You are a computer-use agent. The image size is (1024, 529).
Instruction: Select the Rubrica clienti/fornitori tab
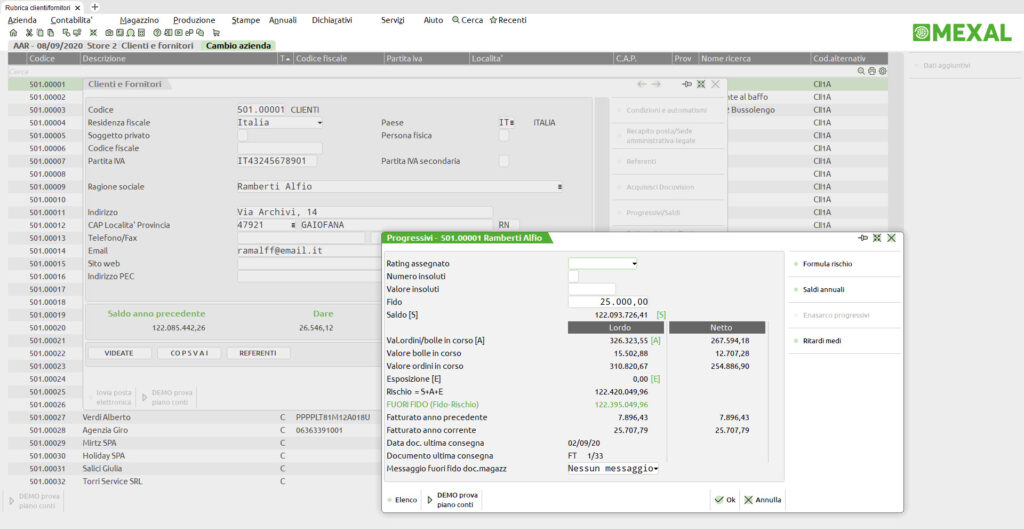43,7
